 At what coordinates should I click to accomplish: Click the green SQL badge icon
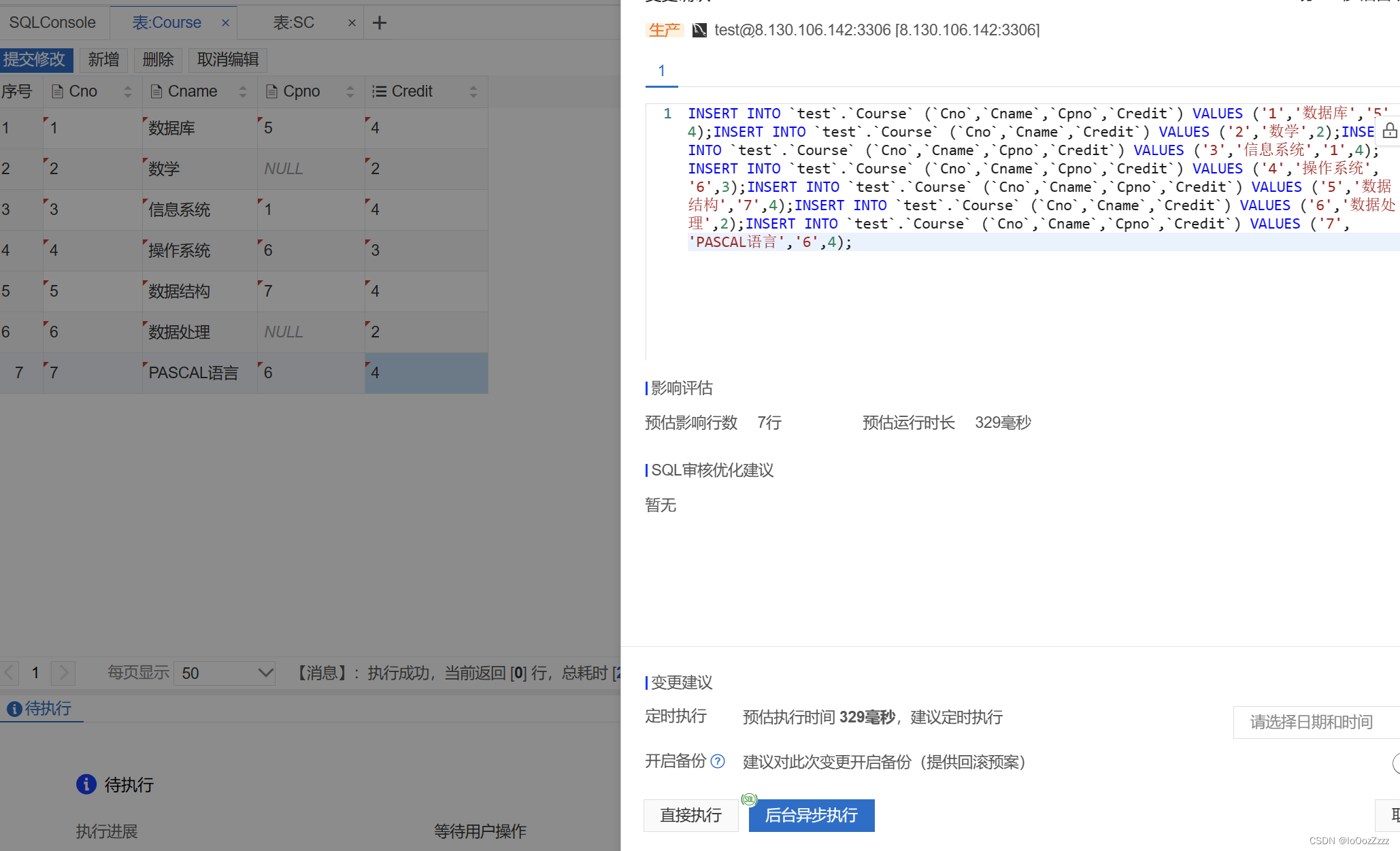point(749,799)
